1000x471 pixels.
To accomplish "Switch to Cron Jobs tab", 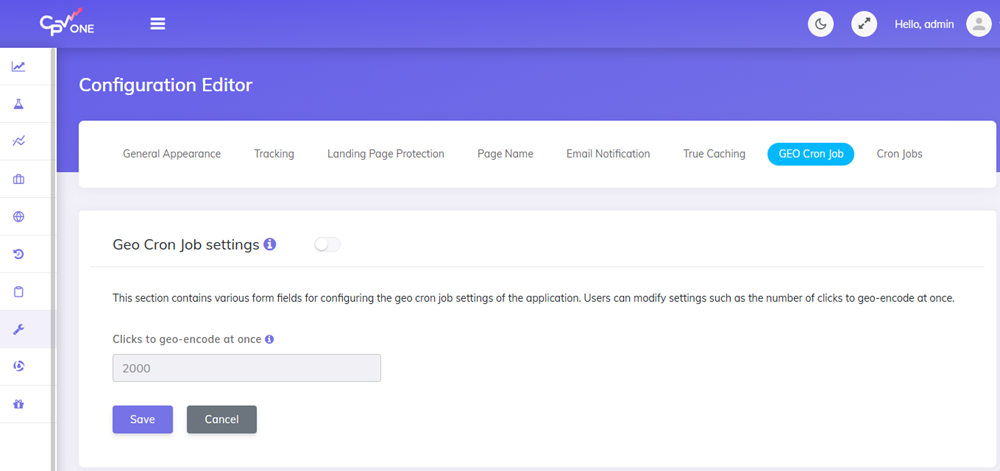I will click(x=899, y=154).
